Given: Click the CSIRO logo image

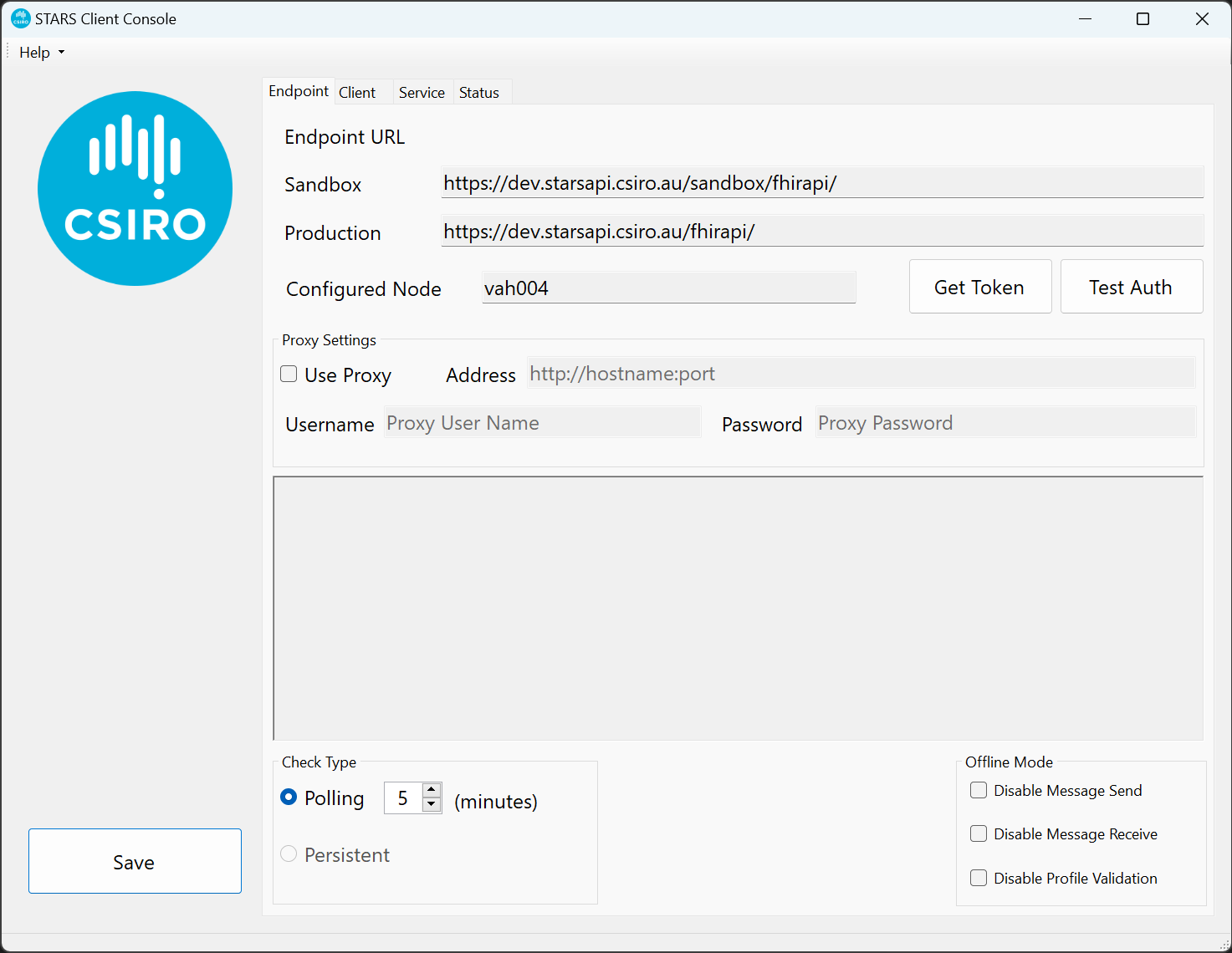Looking at the screenshot, I should click(x=134, y=187).
